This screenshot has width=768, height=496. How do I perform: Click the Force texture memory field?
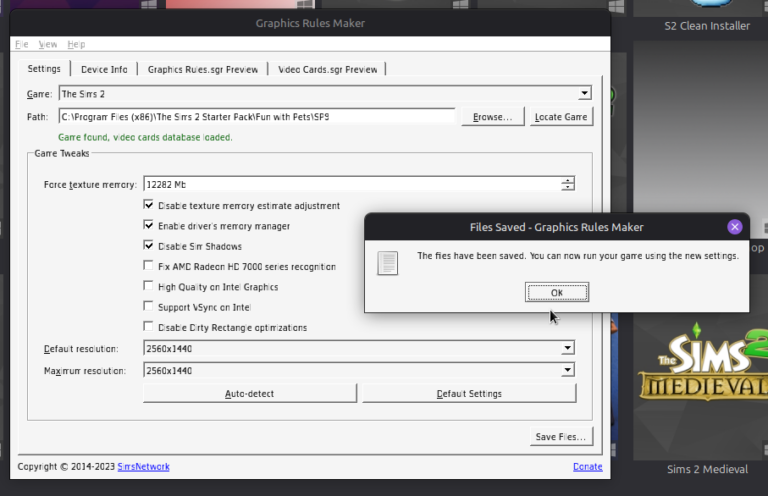point(352,184)
